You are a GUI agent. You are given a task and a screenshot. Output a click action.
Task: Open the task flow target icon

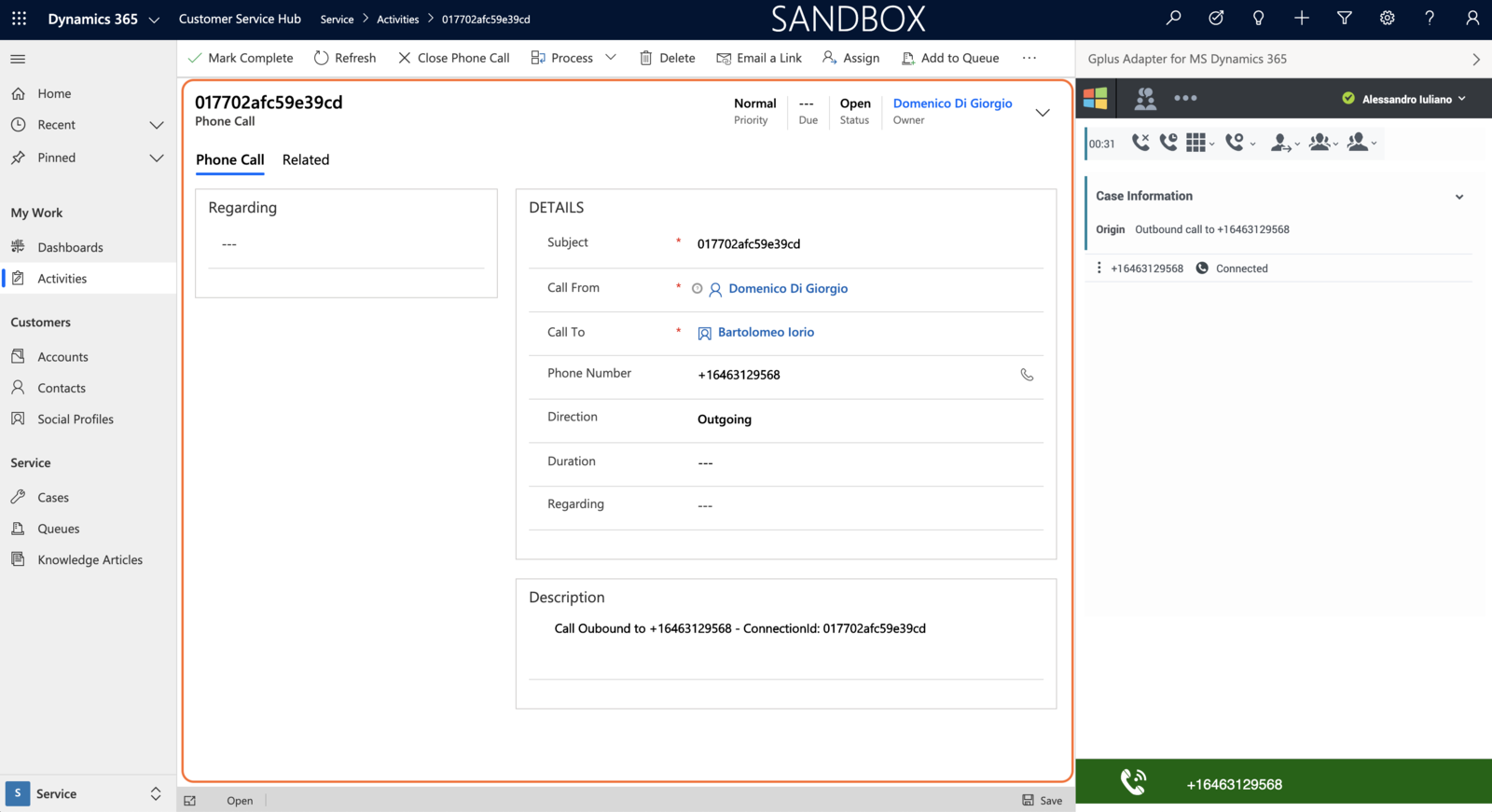click(x=1216, y=18)
